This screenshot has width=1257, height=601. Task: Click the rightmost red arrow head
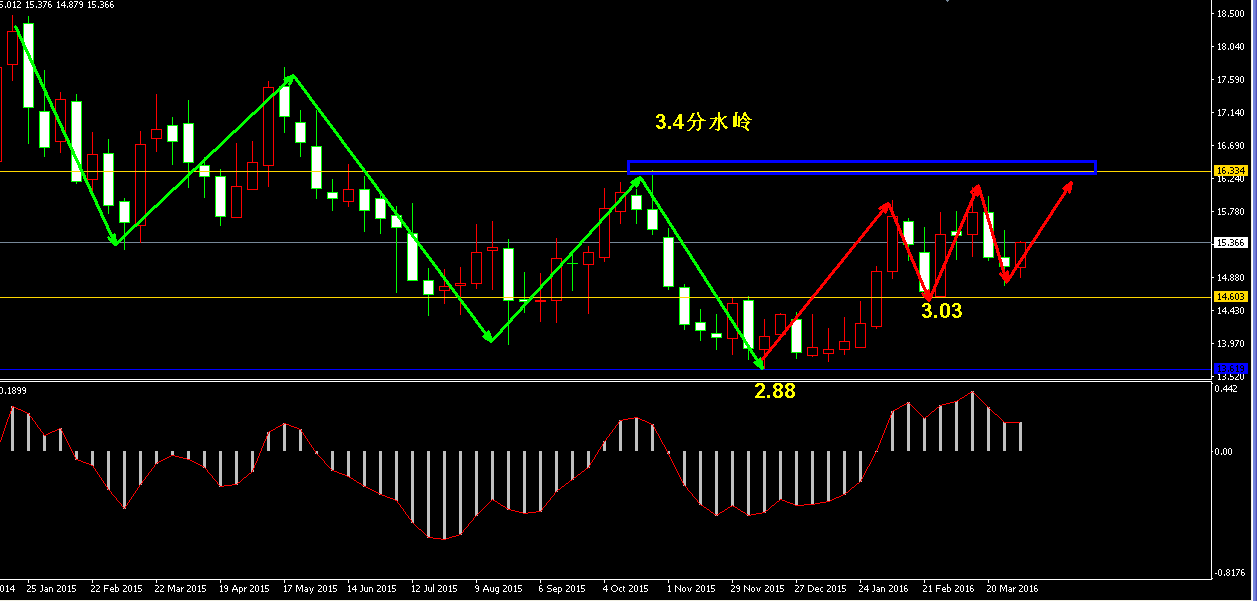pos(1069,186)
